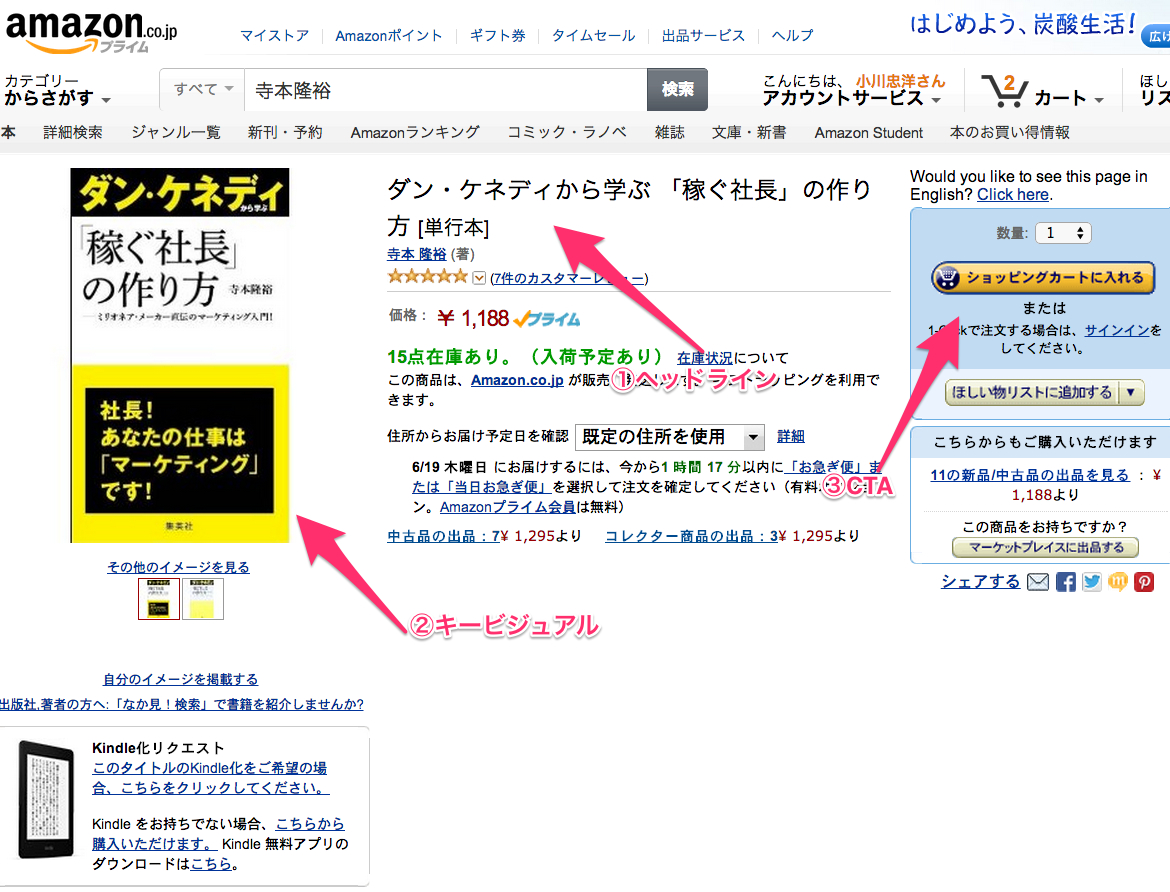The height and width of the screenshot is (892, 1170).
Task: Click the Amazon.co.jp logo
Action: coord(90,28)
